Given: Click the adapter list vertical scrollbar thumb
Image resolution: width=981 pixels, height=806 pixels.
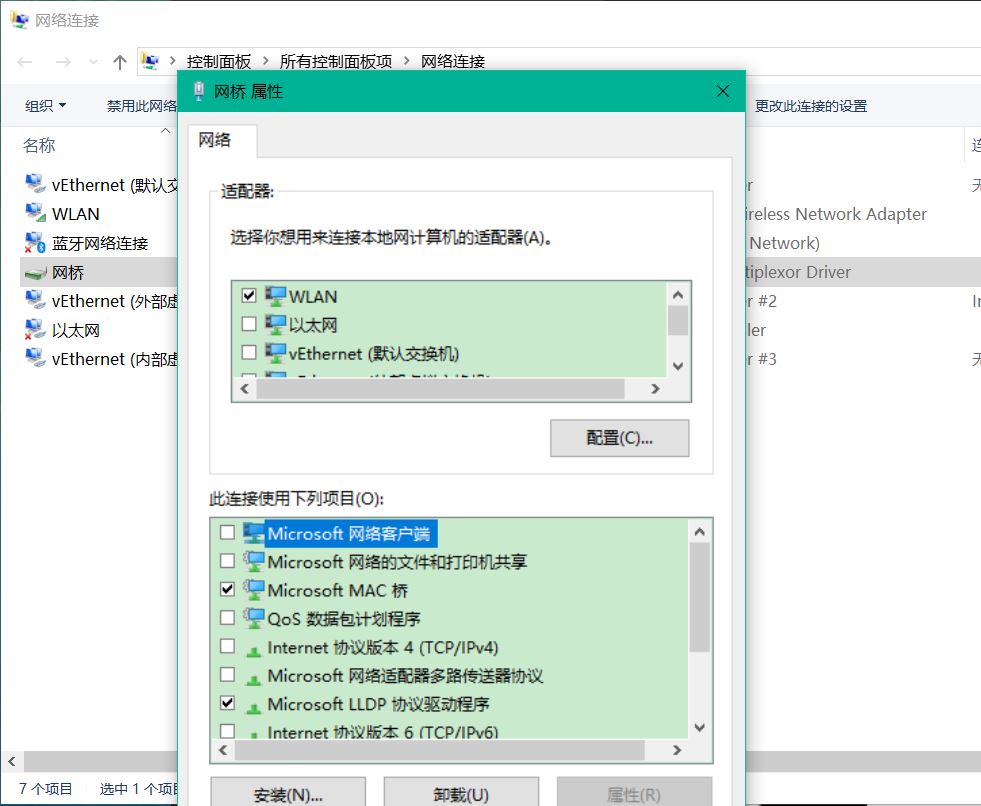Looking at the screenshot, I should pos(678,321).
